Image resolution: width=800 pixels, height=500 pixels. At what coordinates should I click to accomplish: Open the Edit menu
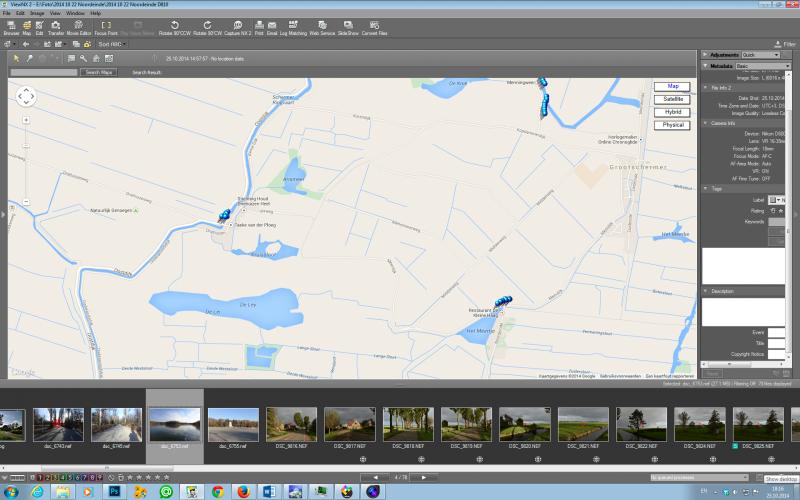pyautogui.click(x=20, y=13)
